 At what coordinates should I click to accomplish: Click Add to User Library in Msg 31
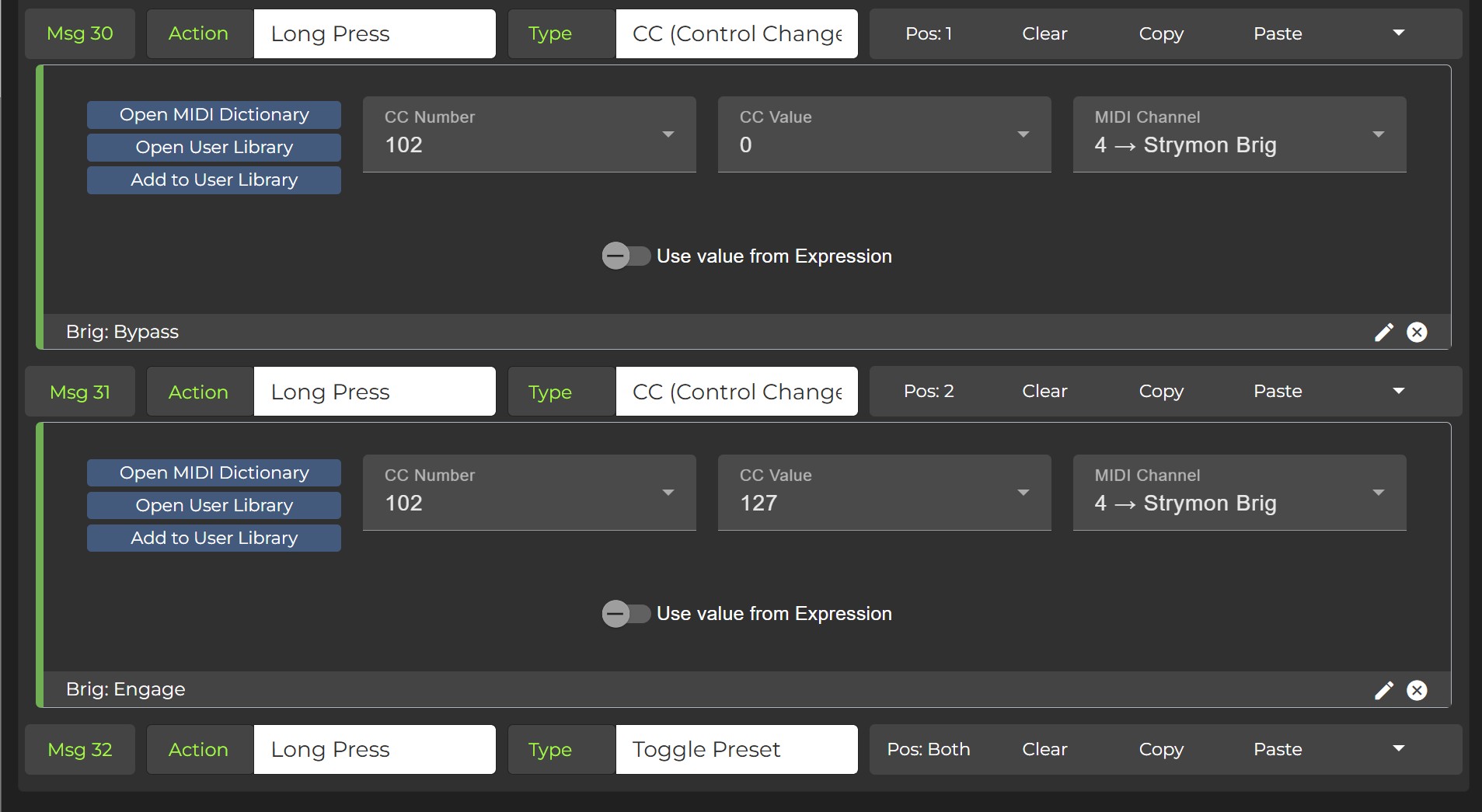[214, 538]
